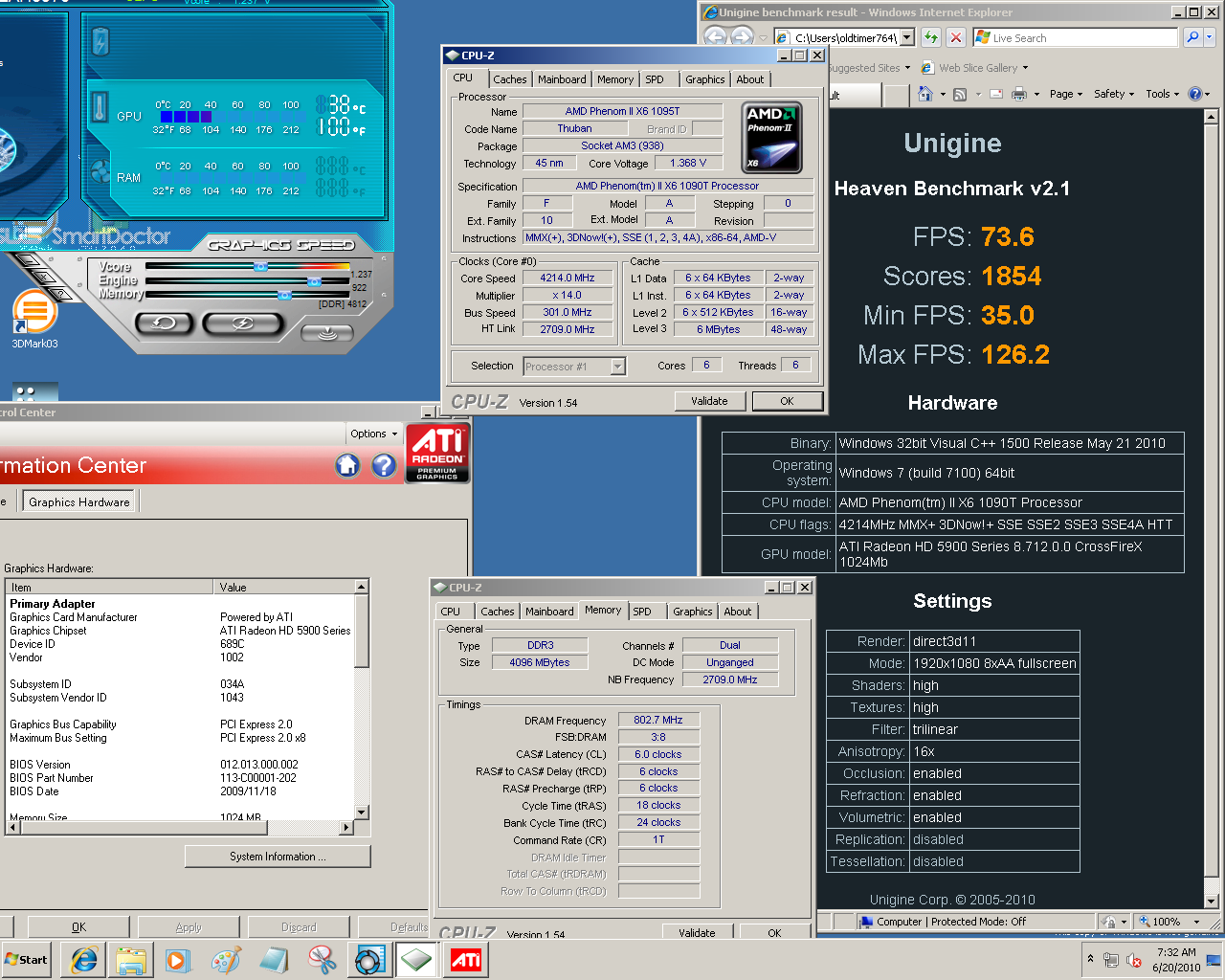Open Paint from the taskbar
This screenshot has height=980, width=1225.
click(226, 960)
